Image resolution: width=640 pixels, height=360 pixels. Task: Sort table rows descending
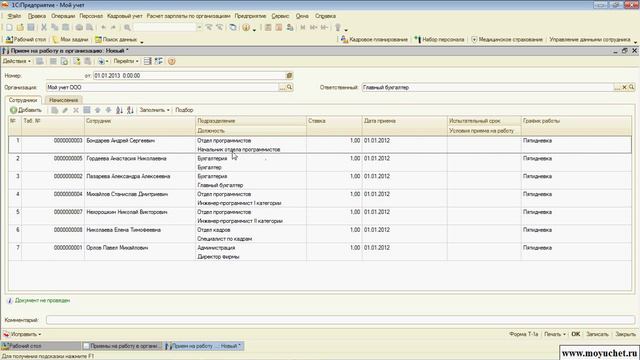tap(130, 110)
